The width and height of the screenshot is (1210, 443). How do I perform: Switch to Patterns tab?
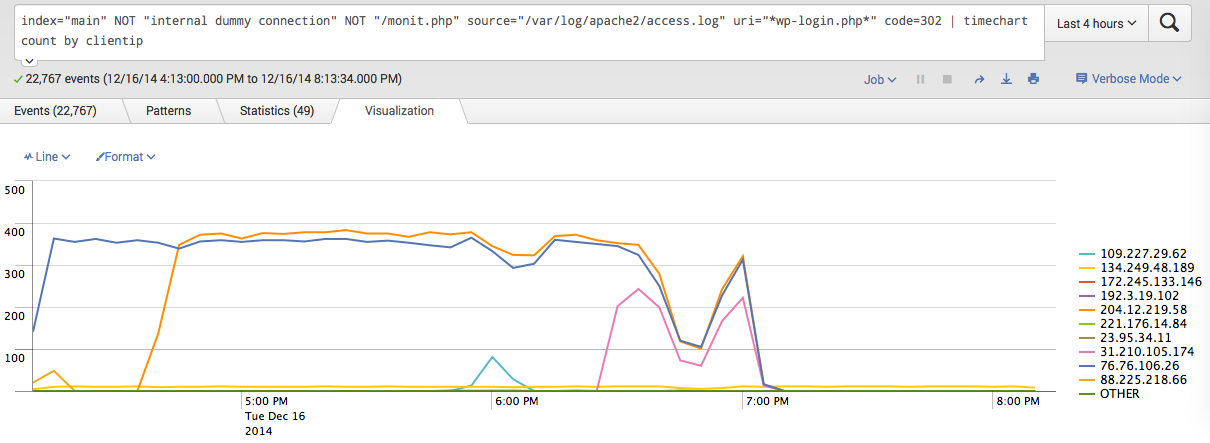coord(168,111)
